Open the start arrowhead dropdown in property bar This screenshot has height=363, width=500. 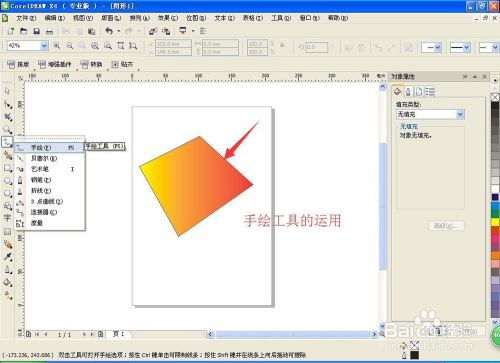coord(438,48)
